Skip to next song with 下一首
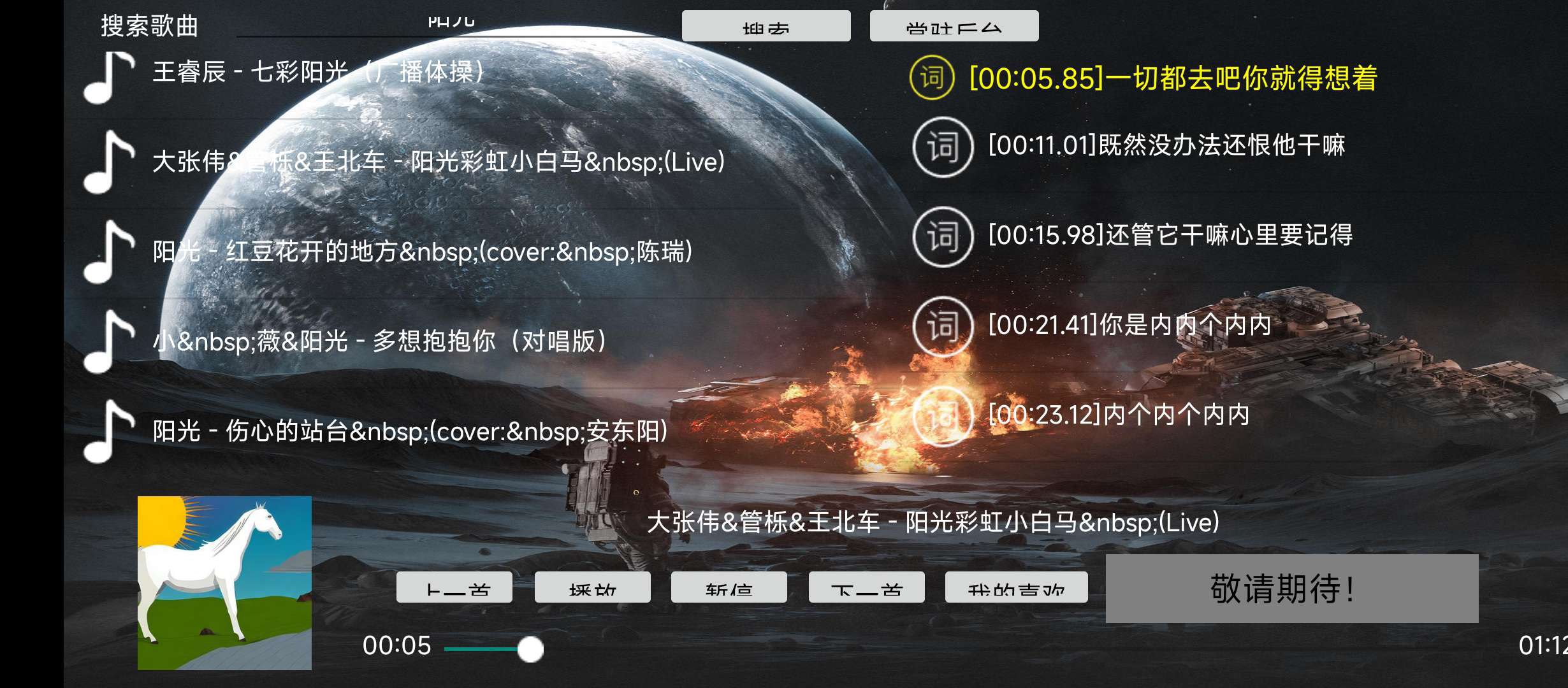The width and height of the screenshot is (1568, 688). pos(866,587)
